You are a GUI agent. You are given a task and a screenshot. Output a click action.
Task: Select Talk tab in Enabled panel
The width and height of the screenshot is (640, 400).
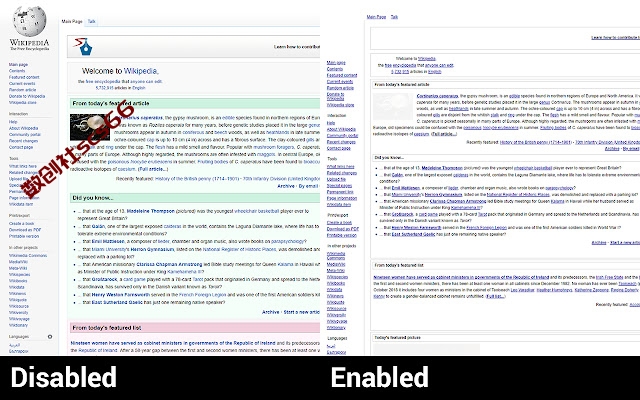(x=394, y=17)
